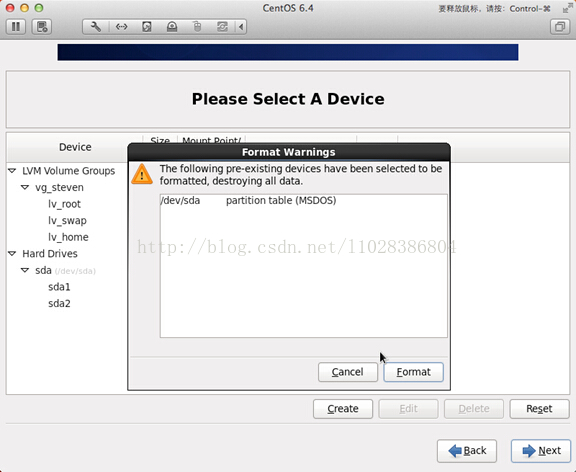Screen dimensions: 576x472
Task: Select the /dev/sda partition table entry
Action: click(303, 201)
